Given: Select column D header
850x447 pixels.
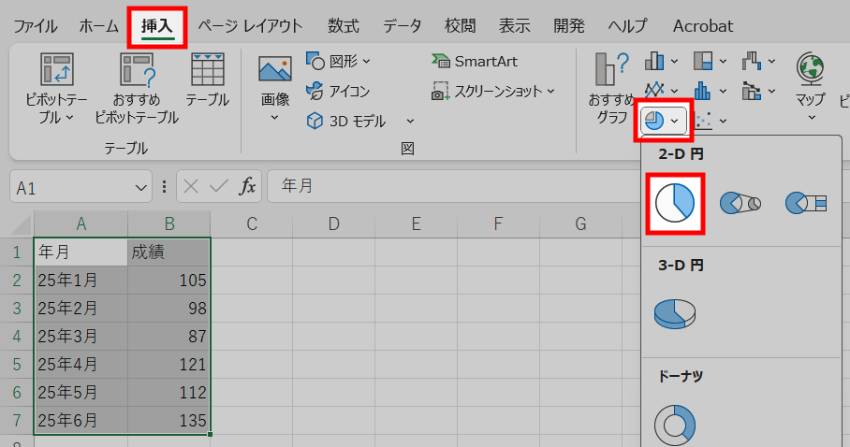Looking at the screenshot, I should 334,224.
